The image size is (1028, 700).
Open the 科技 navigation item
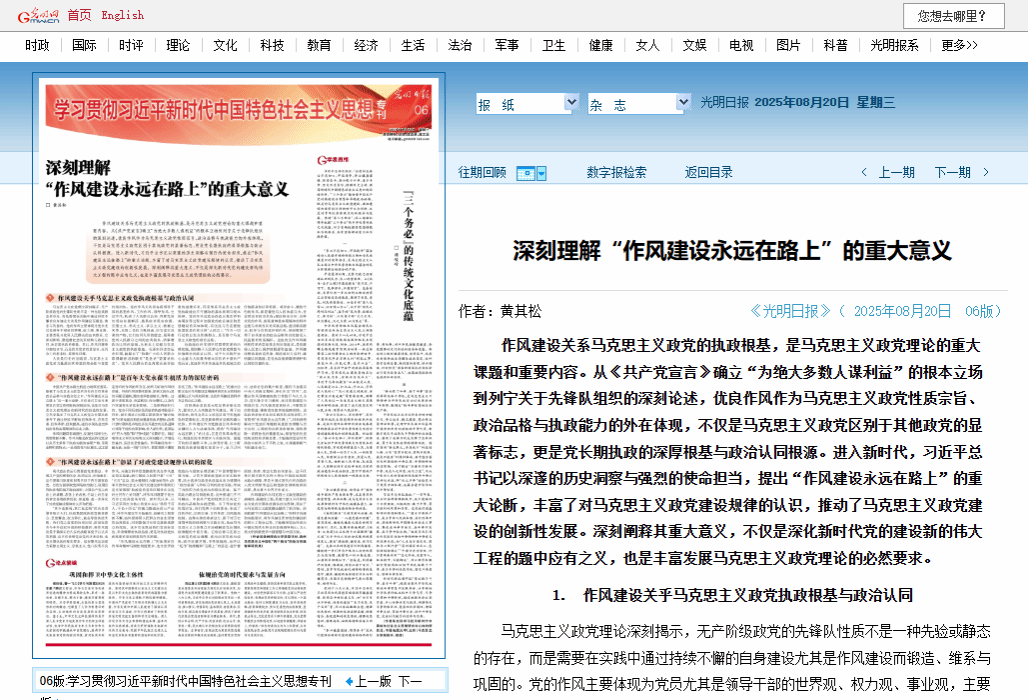[272, 45]
